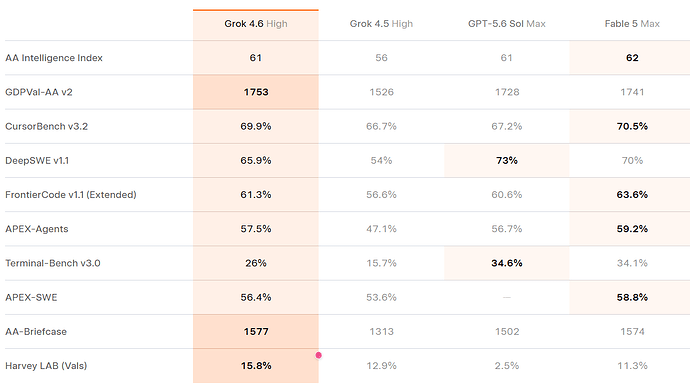Open FrontierCode v1.1 (Extended) row label
This screenshot has width=690, height=387.
[x=71, y=195]
